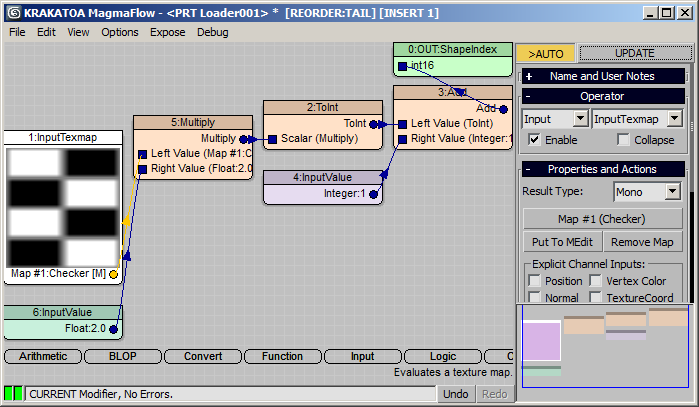Click the ToInt output socket of node 2
Image resolution: width=699 pixels, height=407 pixels.
(374, 124)
